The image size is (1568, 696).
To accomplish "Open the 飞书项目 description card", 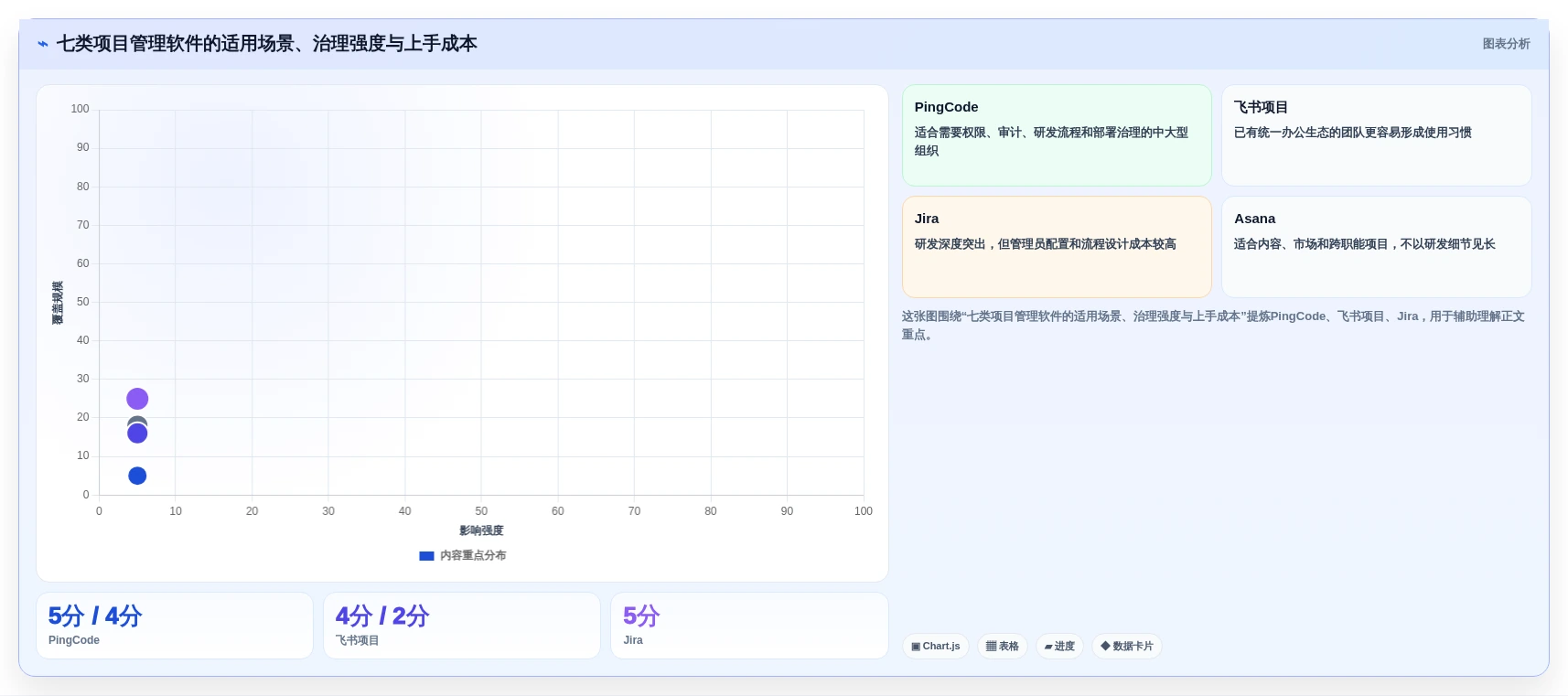I will pyautogui.click(x=1376, y=135).
